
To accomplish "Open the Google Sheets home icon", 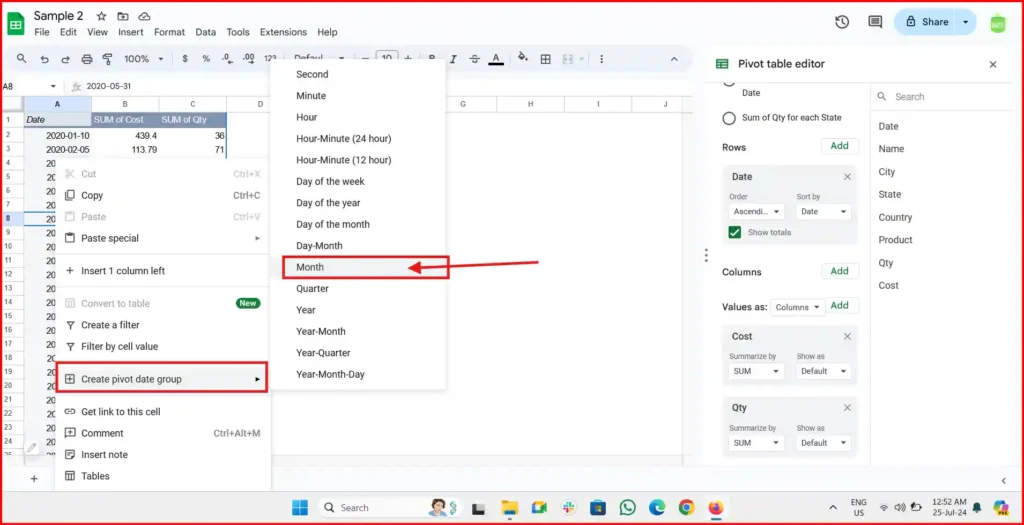I will pos(16,24).
